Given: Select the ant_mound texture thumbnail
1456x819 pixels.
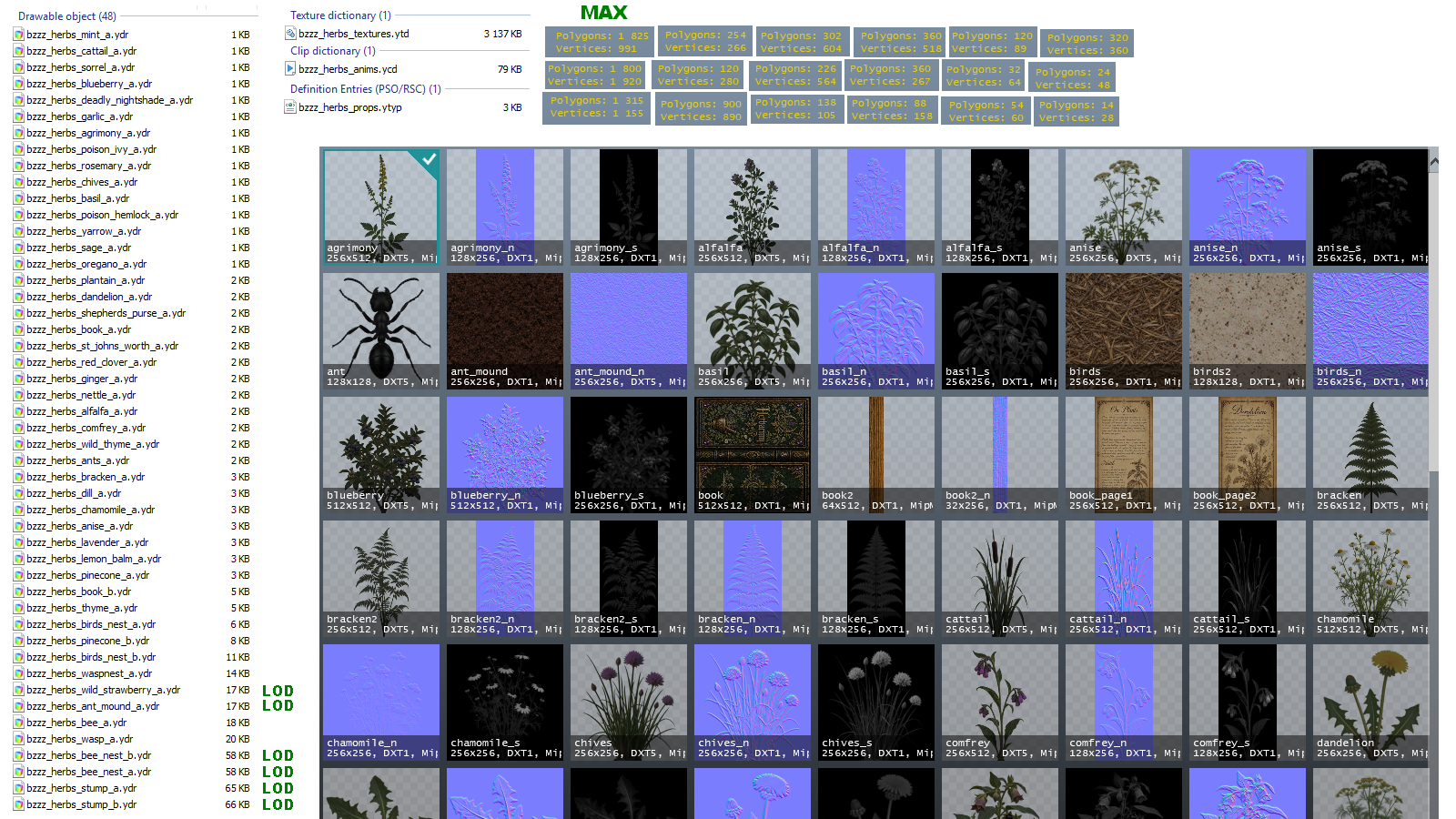Looking at the screenshot, I should pos(505,331).
